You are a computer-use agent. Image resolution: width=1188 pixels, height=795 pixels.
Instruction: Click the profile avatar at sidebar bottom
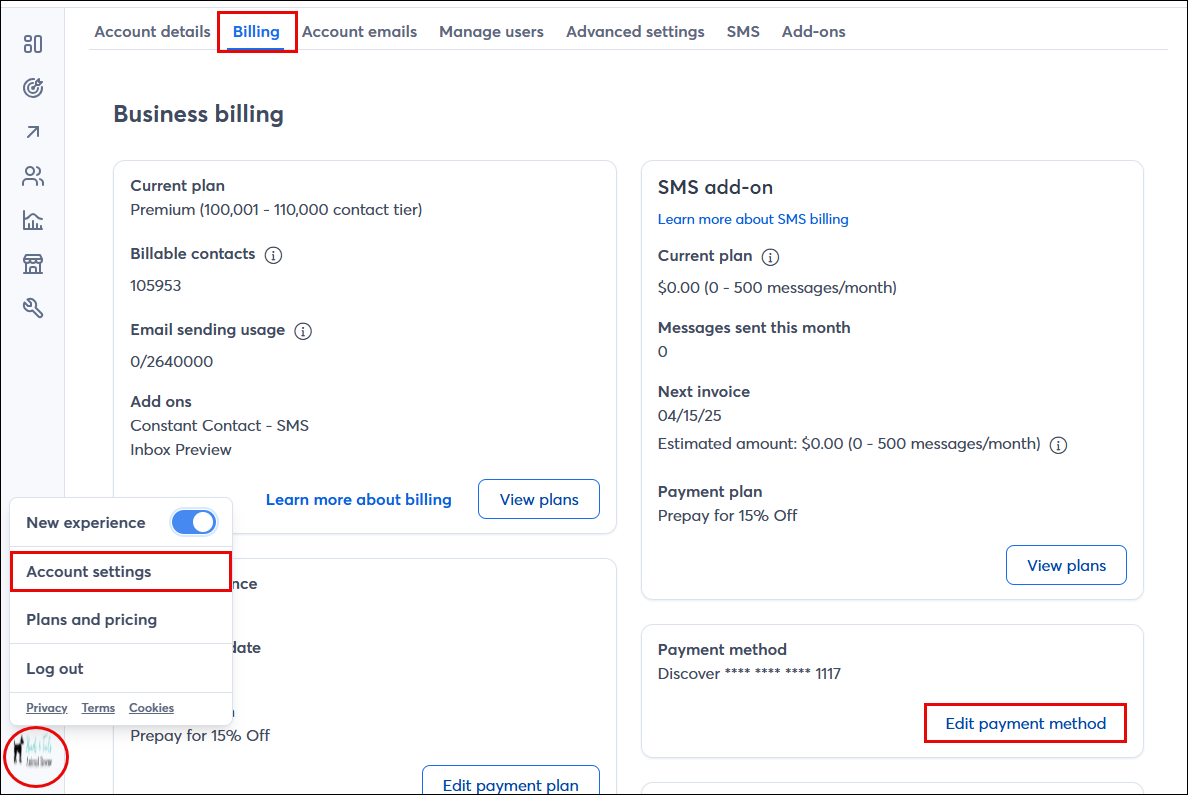(36, 756)
